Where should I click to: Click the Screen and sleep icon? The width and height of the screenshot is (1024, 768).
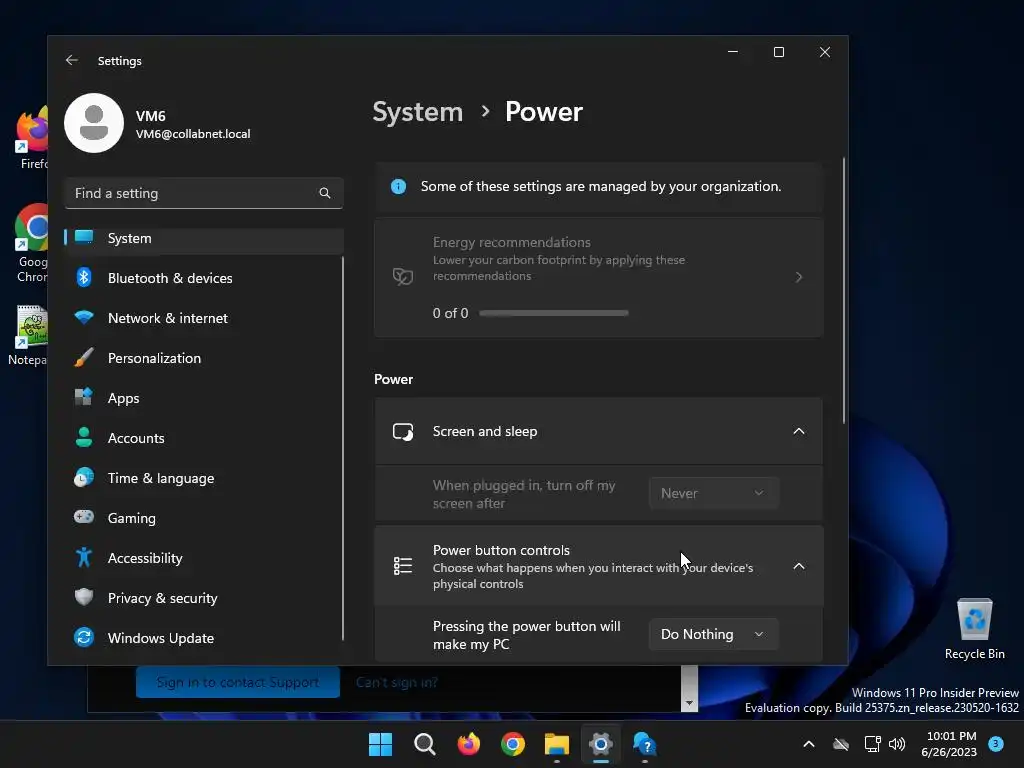click(403, 432)
